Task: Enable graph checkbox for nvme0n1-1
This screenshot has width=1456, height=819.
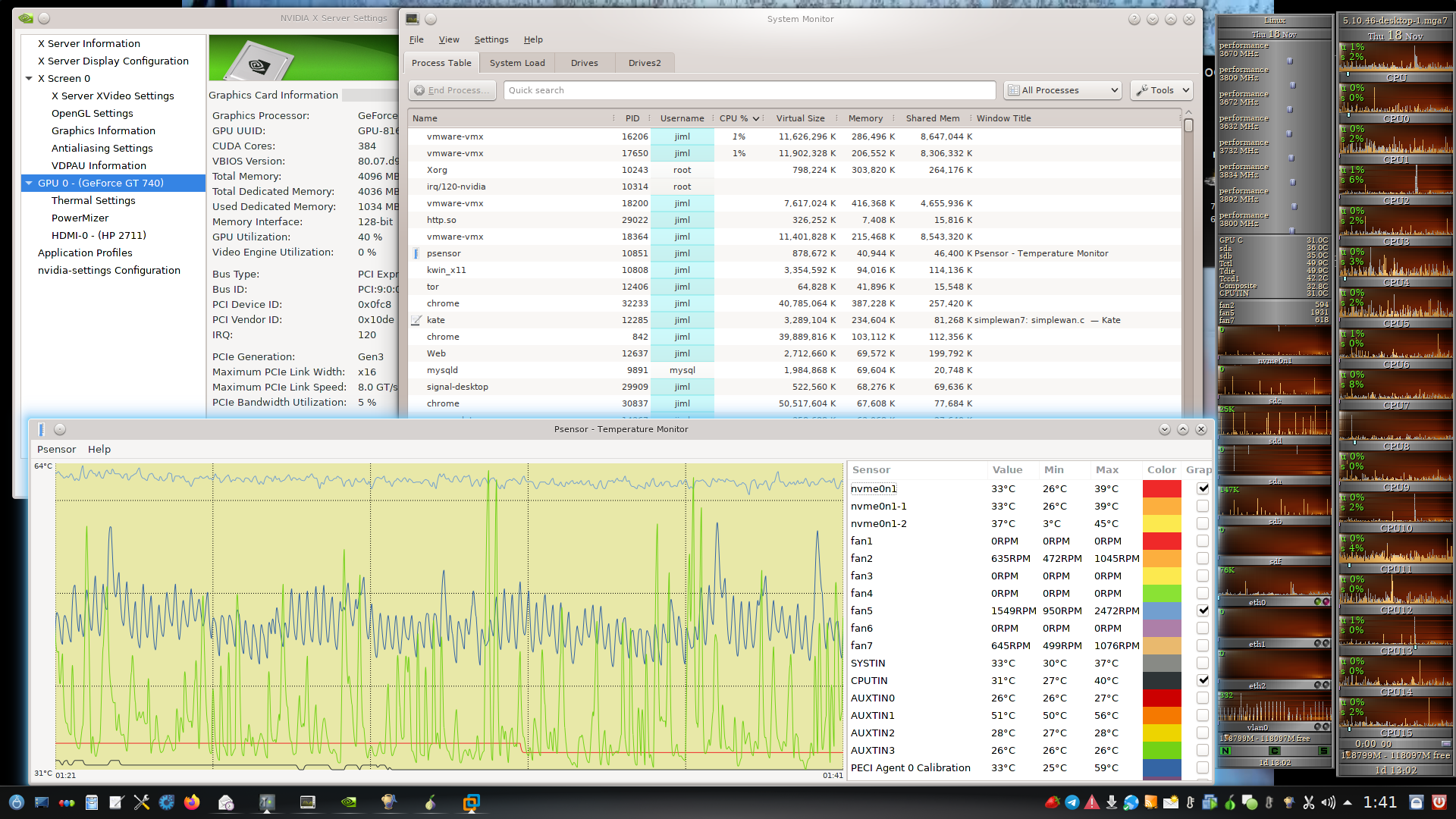Action: click(1203, 506)
